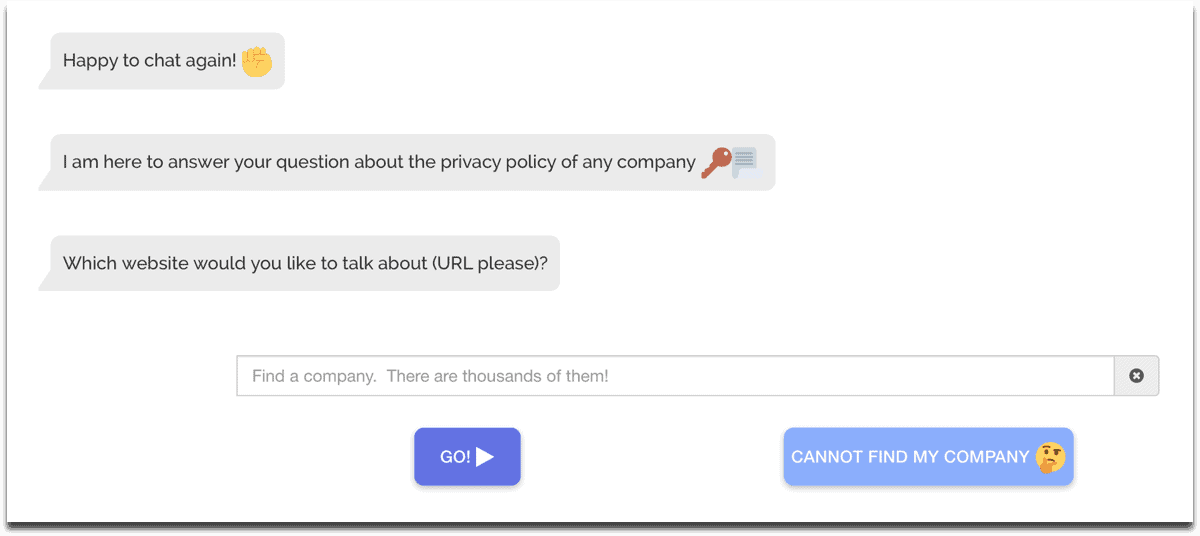The image size is (1200, 536).
Task: Click "There are thousands of them!" placeholder text
Action: (x=497, y=377)
